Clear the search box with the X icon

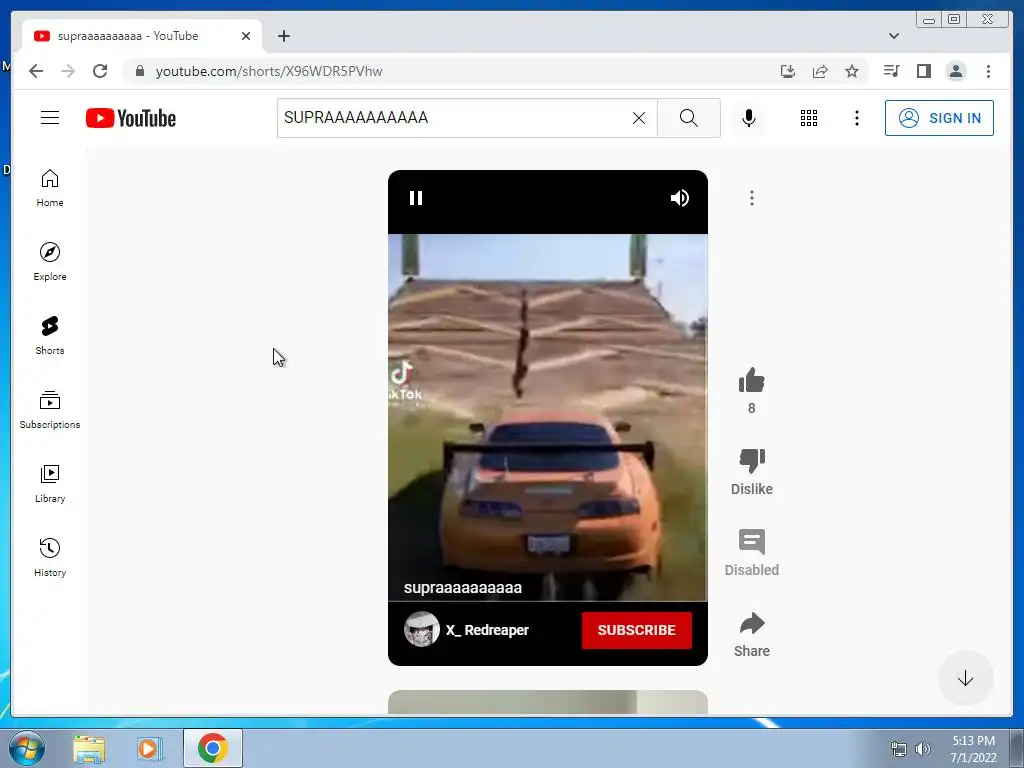[x=639, y=118]
